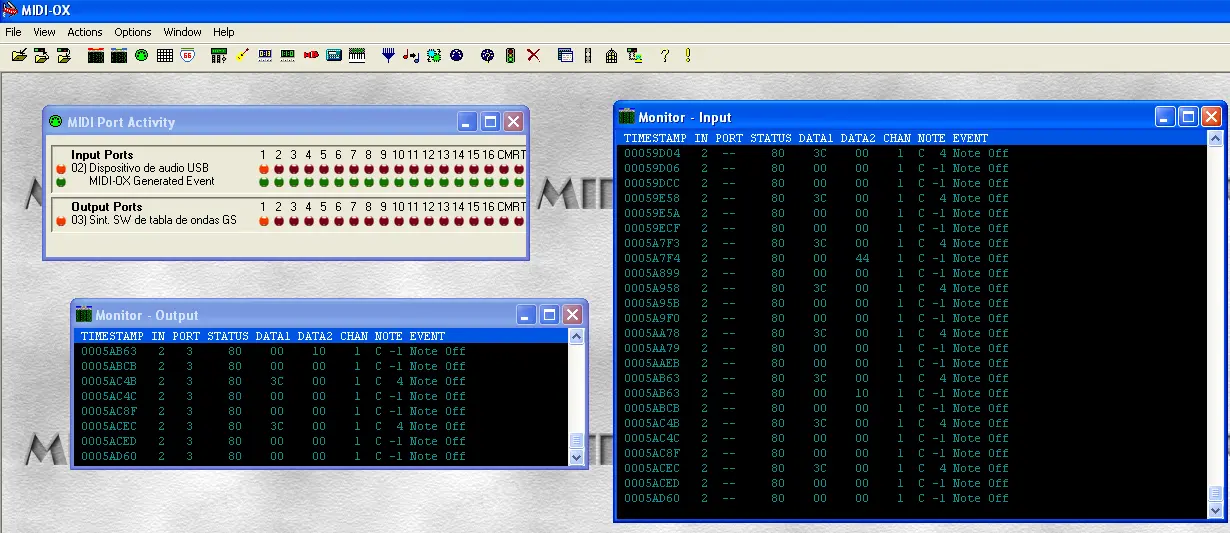Open the Help menu
Image resolution: width=1230 pixels, height=533 pixels.
pyautogui.click(x=223, y=32)
